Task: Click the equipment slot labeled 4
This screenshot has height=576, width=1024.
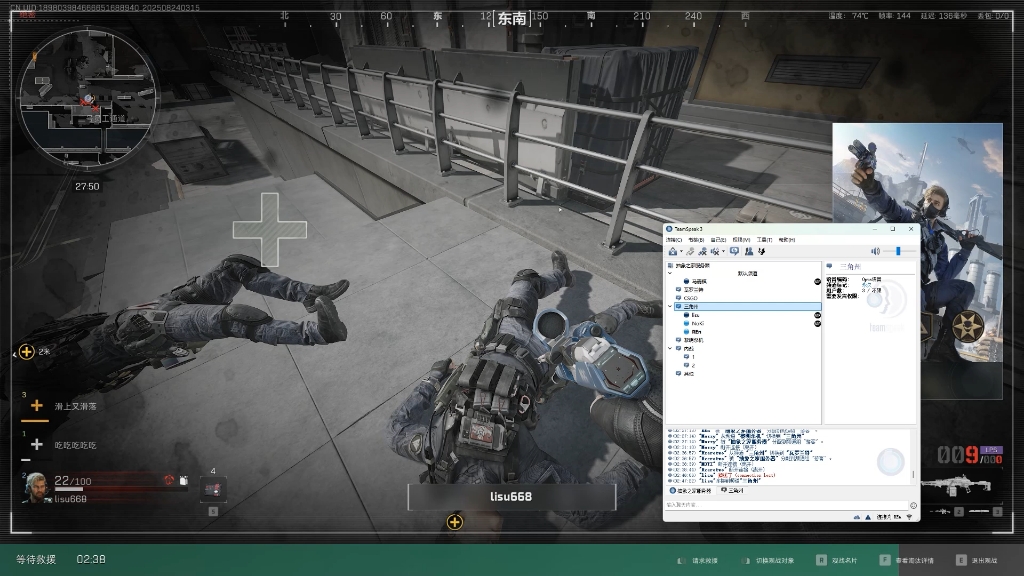Action: [213, 488]
